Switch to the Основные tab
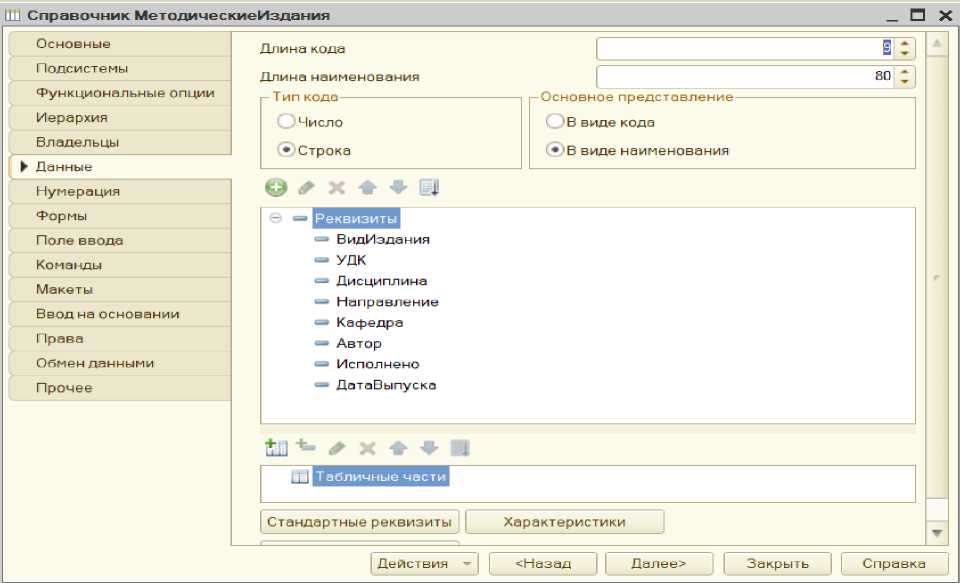Screen dimensions: 960x583 (121, 44)
